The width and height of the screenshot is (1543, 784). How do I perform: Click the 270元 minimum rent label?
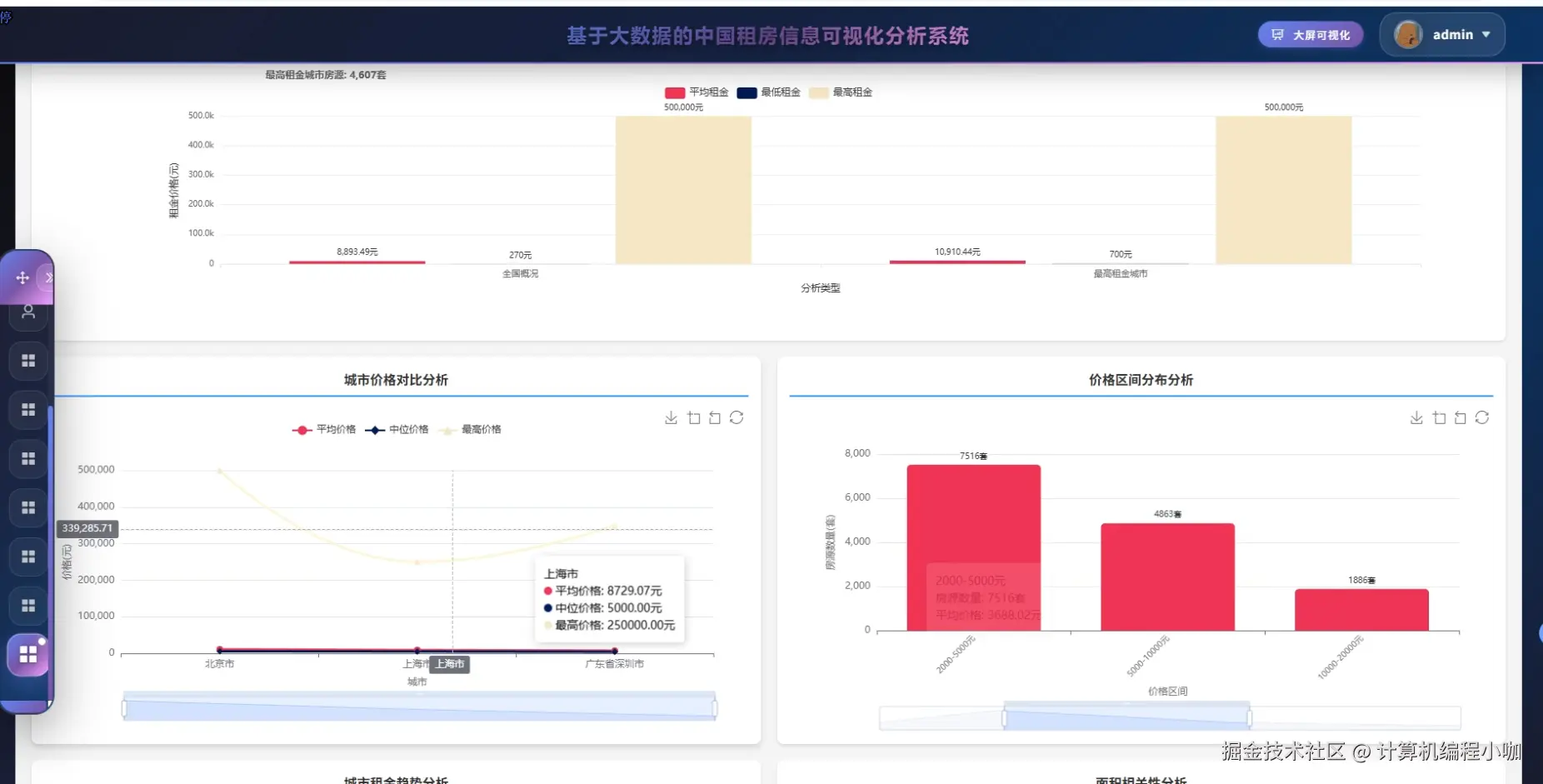(x=521, y=255)
